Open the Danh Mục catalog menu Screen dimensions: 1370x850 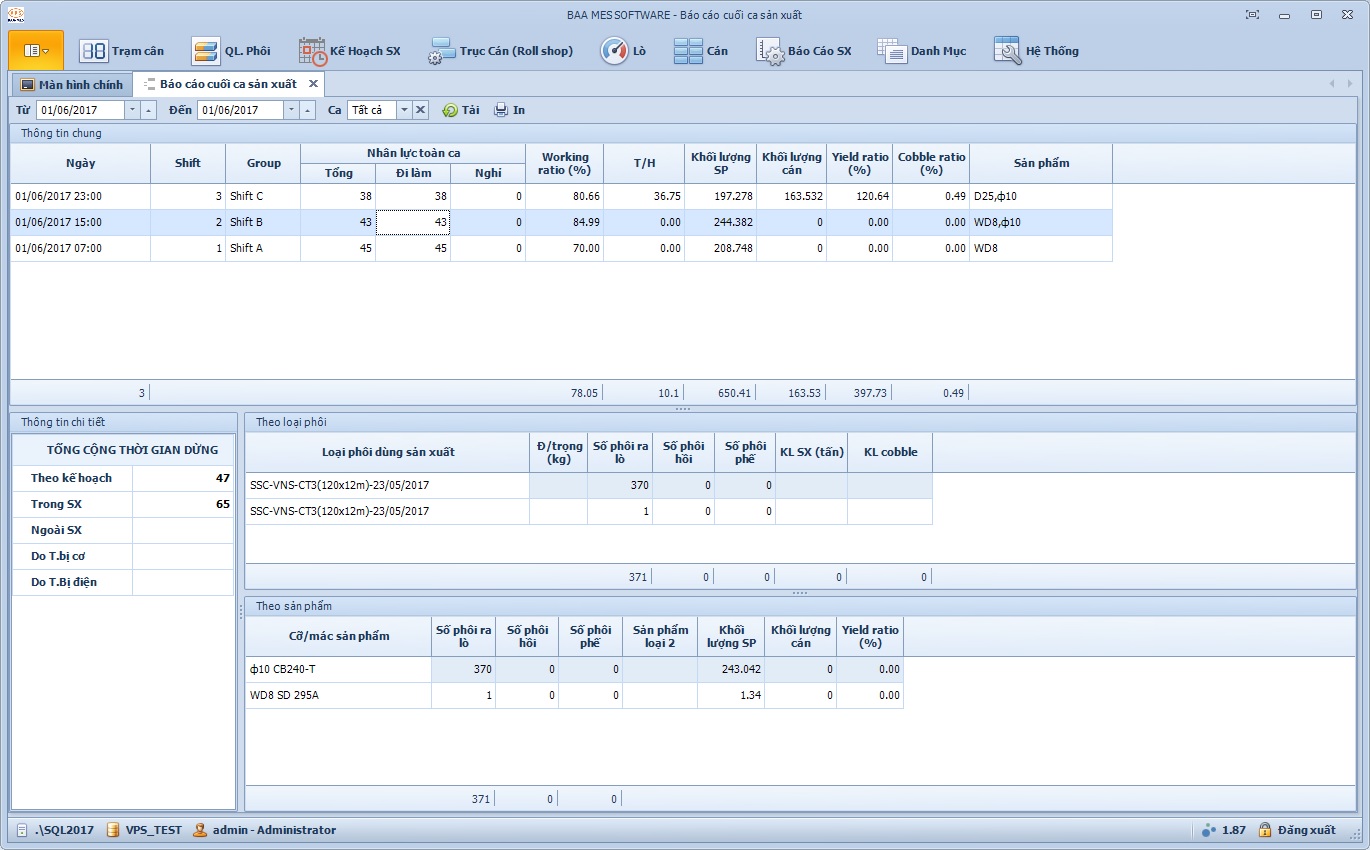921,51
